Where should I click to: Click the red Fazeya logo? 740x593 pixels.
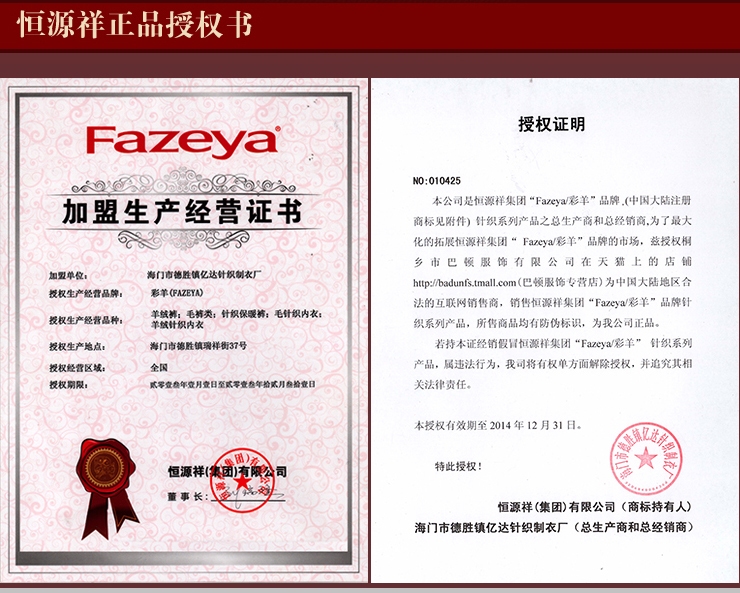tap(183, 142)
